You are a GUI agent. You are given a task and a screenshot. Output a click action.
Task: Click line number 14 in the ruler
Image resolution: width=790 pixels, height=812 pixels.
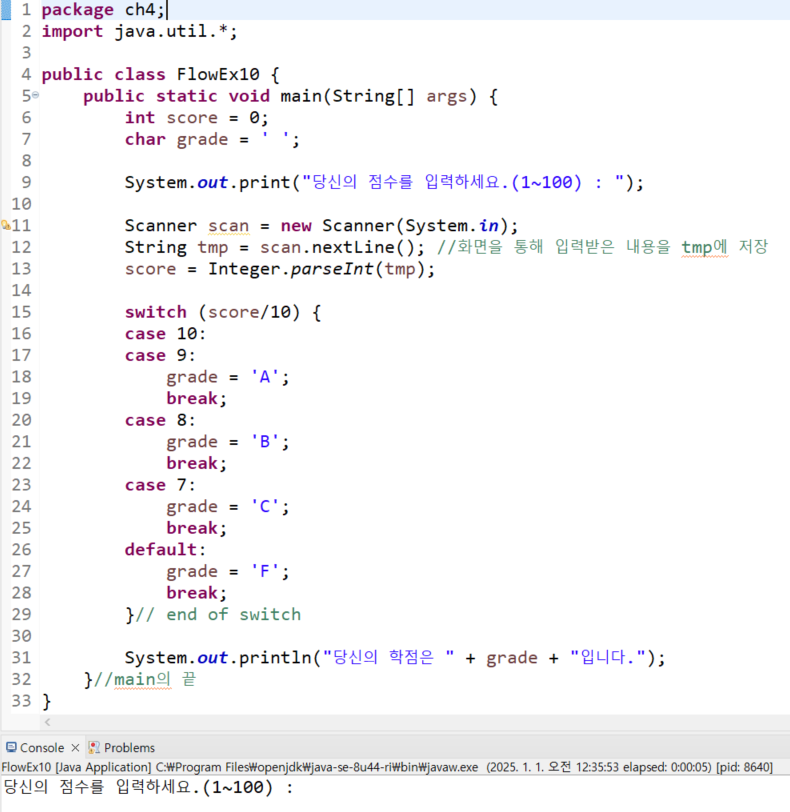(x=21, y=291)
